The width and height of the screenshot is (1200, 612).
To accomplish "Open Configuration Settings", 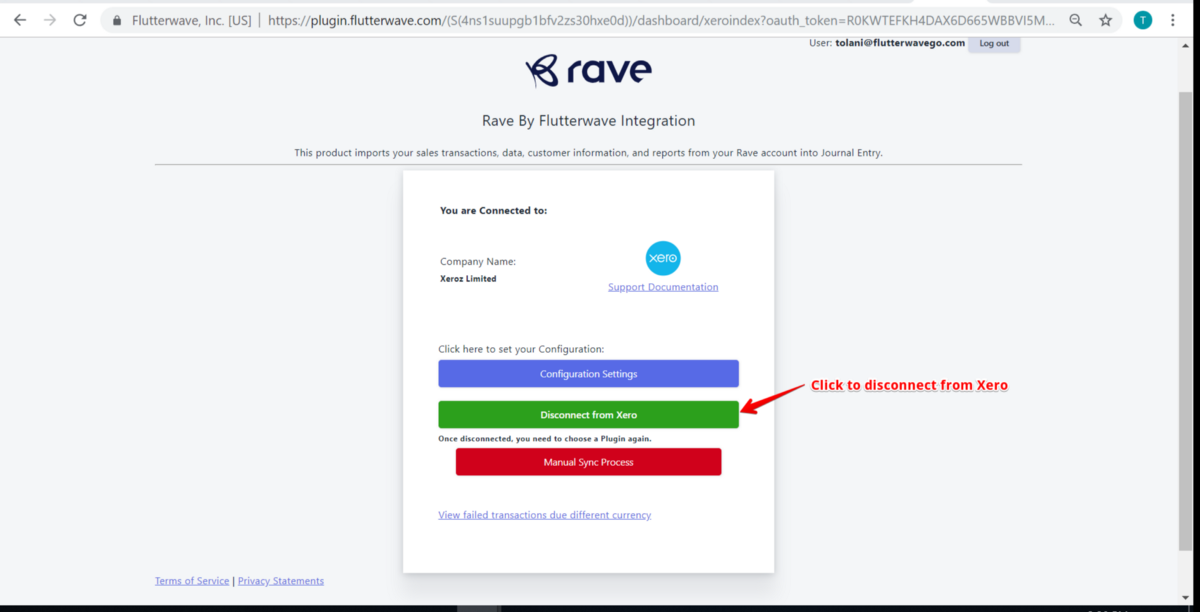I will (x=588, y=374).
